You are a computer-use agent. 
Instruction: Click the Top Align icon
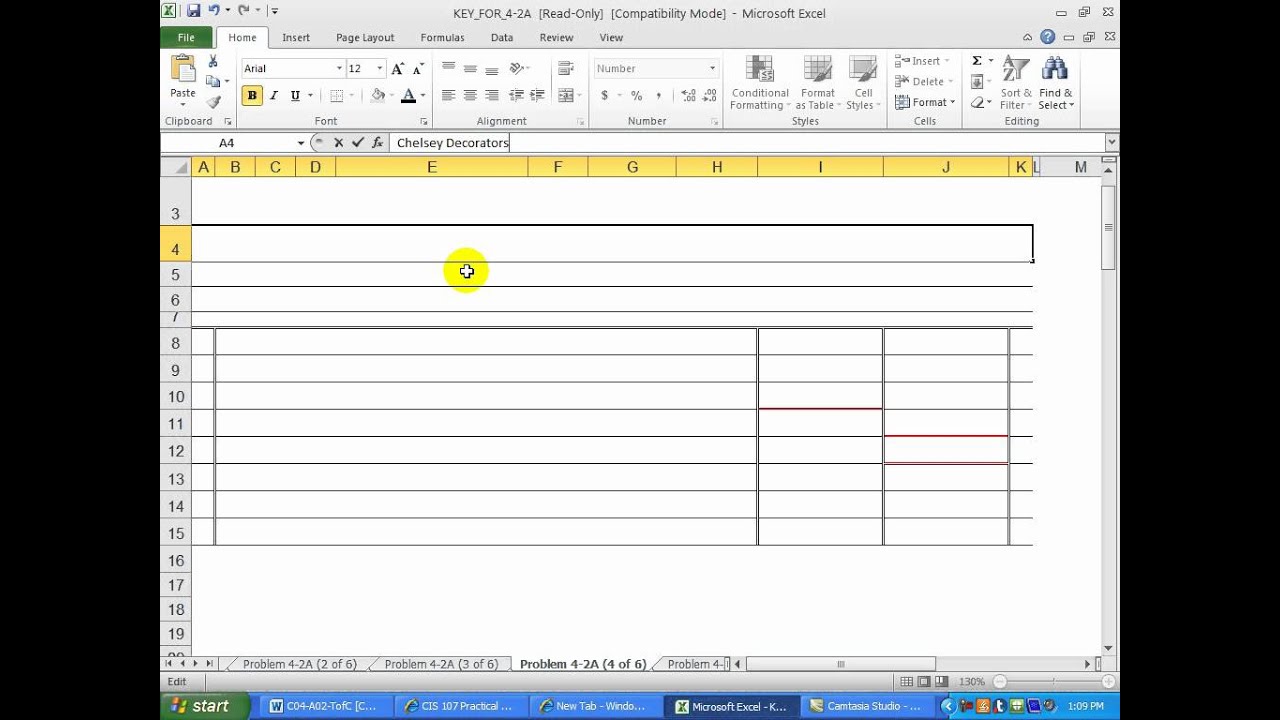coord(448,68)
